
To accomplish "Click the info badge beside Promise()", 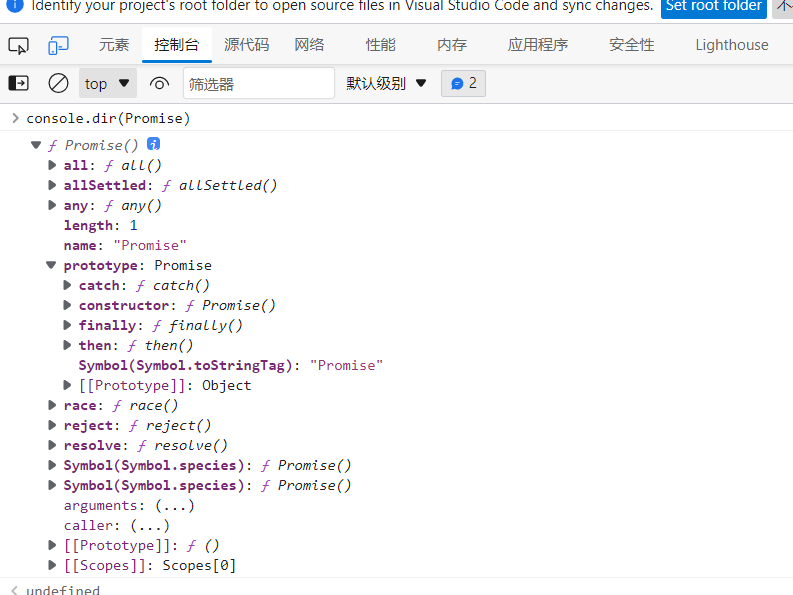I will point(153,144).
